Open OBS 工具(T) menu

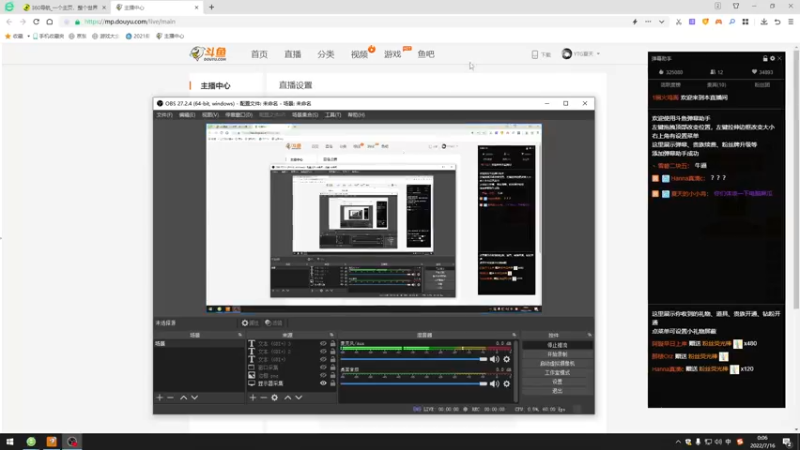coord(333,115)
